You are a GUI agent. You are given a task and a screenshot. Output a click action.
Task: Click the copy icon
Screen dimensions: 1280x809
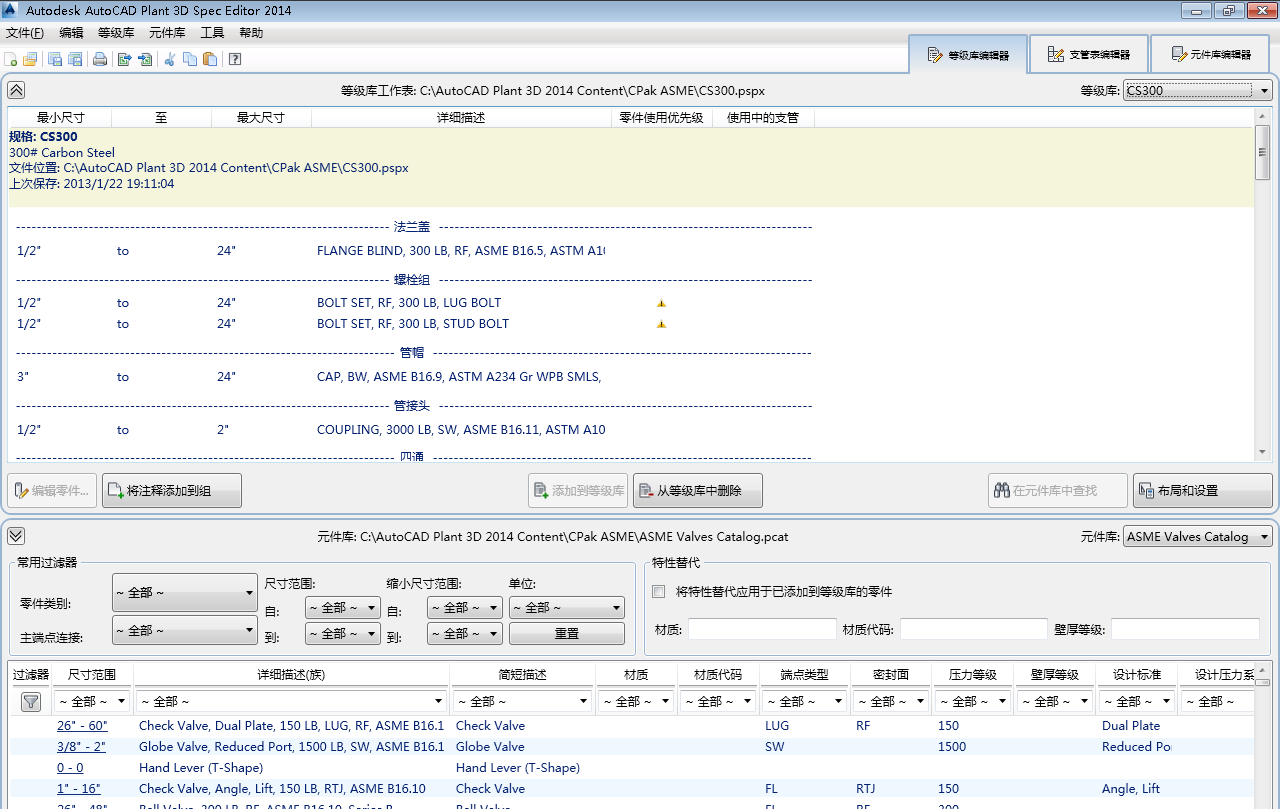tap(190, 59)
